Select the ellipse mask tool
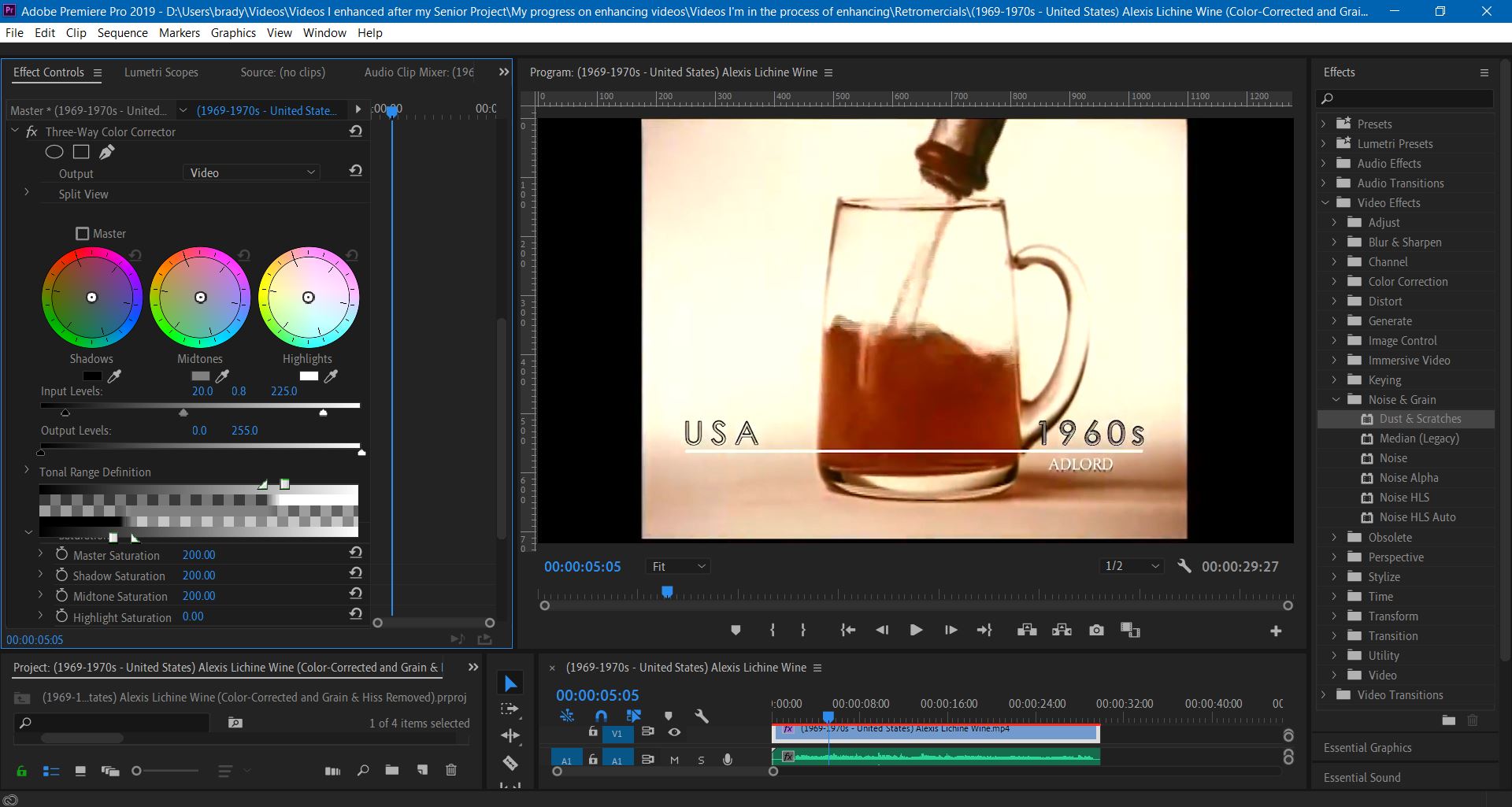Screen dimensions: 1512x807 [54, 152]
